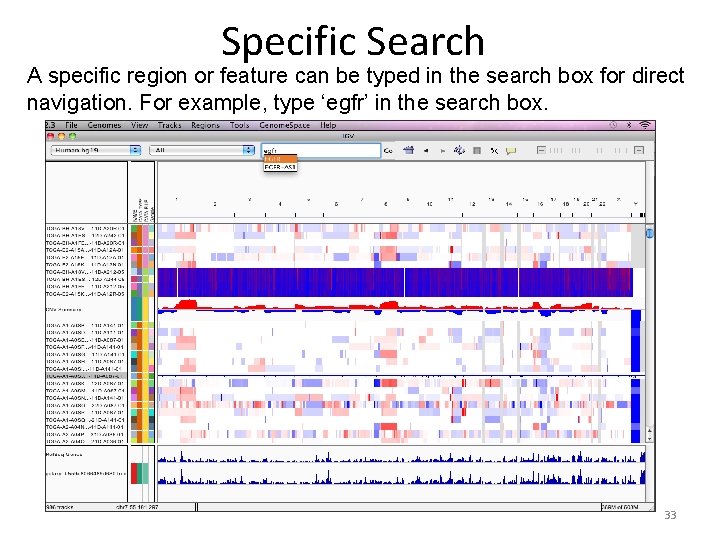The image size is (720, 540).
Task: Click the zoom out minus button
Action: click(541, 150)
